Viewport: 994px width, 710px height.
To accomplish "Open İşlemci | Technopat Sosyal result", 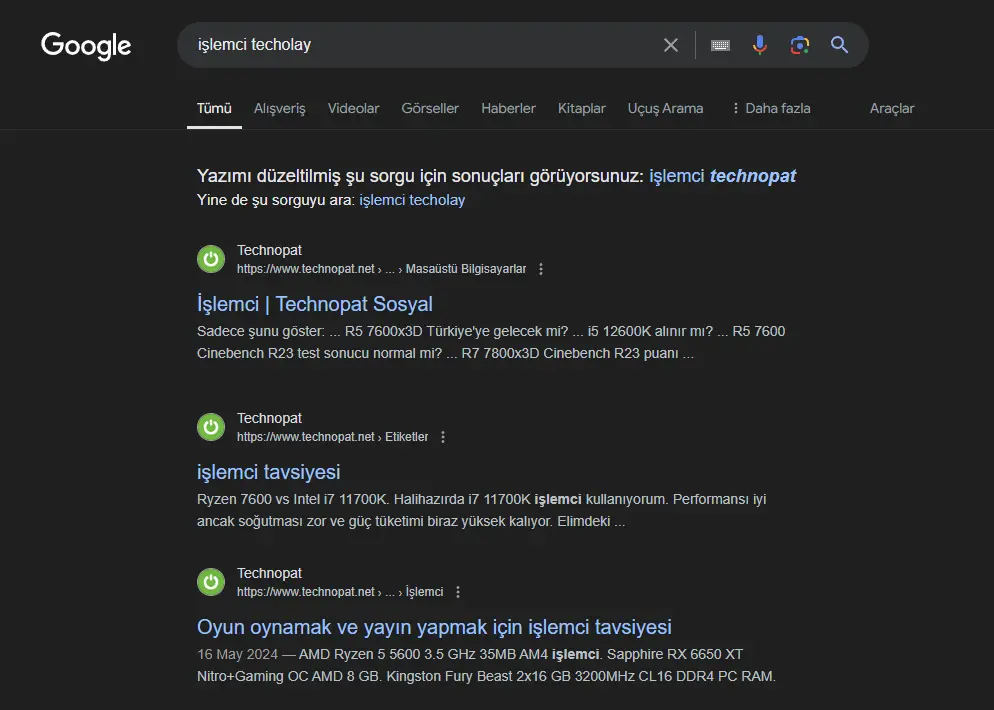I will [x=314, y=304].
